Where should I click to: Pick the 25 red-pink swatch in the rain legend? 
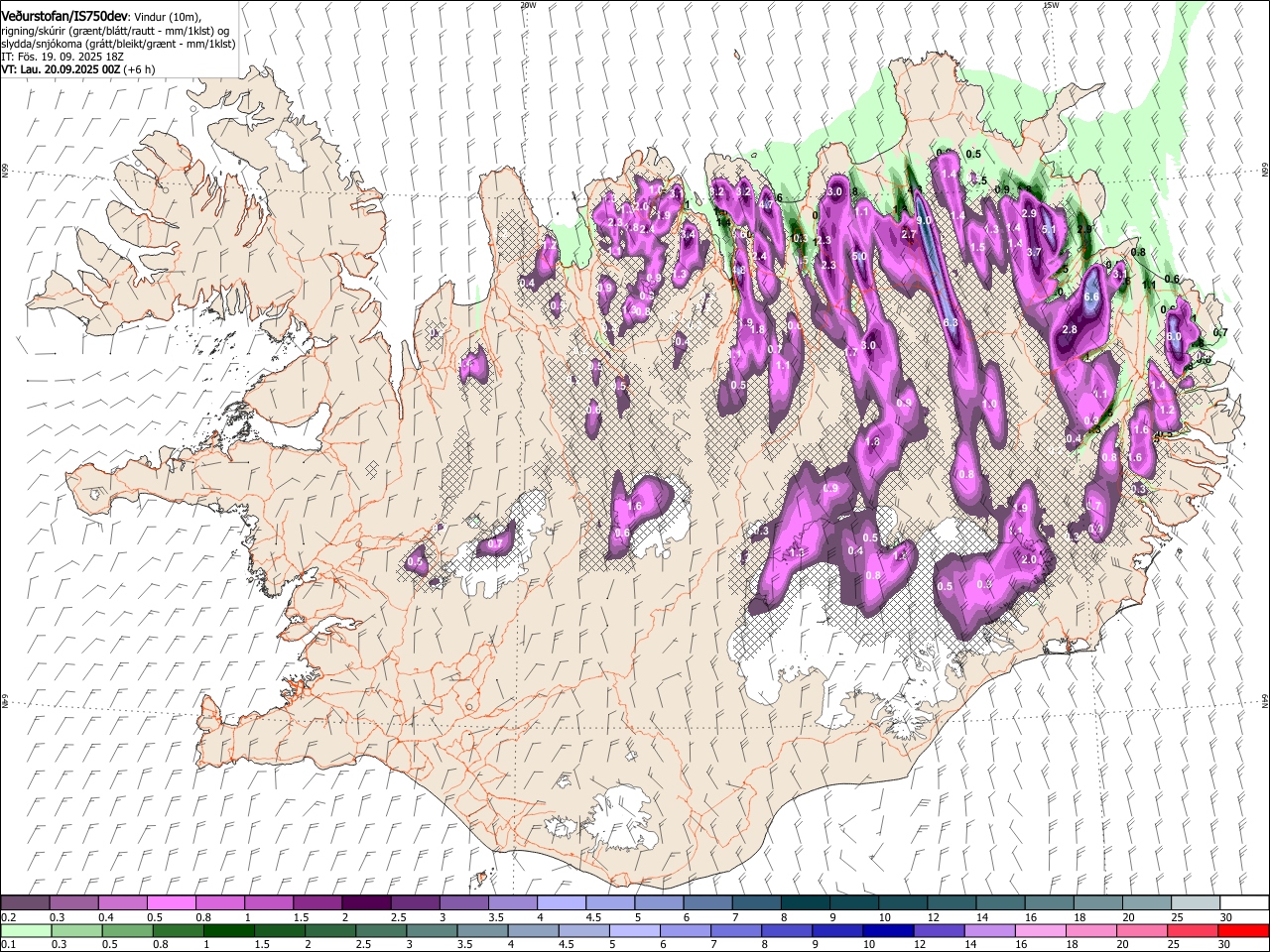(1194, 930)
